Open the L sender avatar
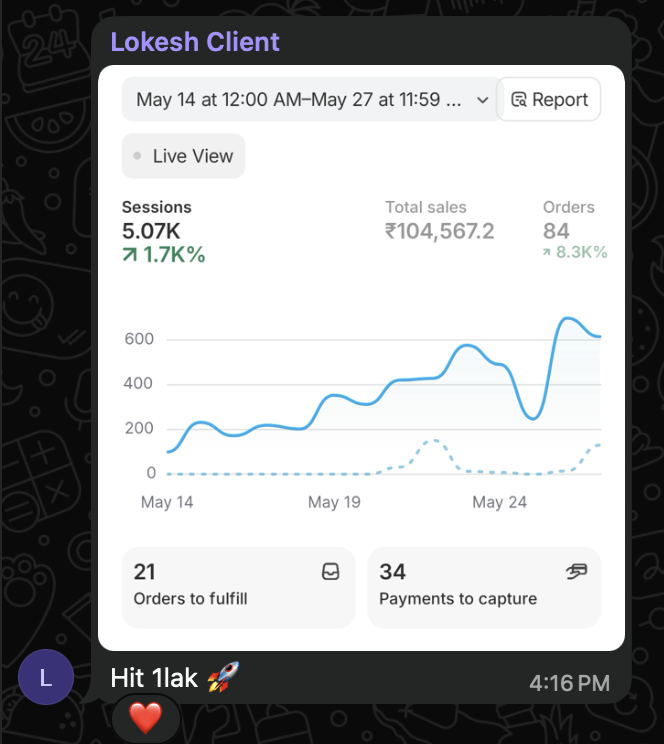 [46, 677]
